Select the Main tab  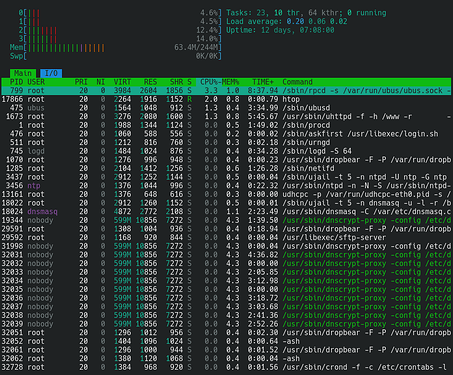(23, 73)
